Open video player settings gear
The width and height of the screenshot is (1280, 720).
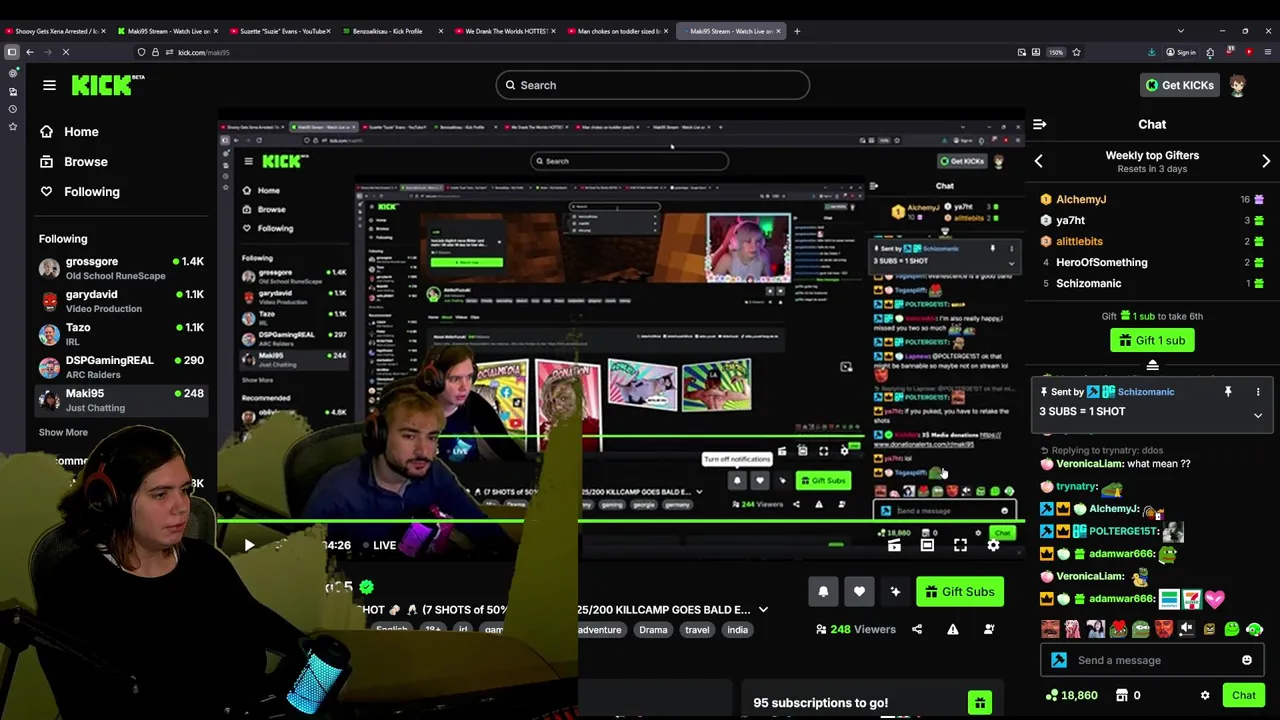(993, 545)
